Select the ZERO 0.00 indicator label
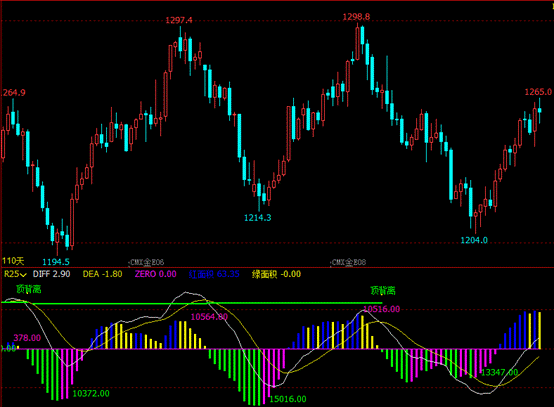The image size is (554, 407). click(x=155, y=274)
